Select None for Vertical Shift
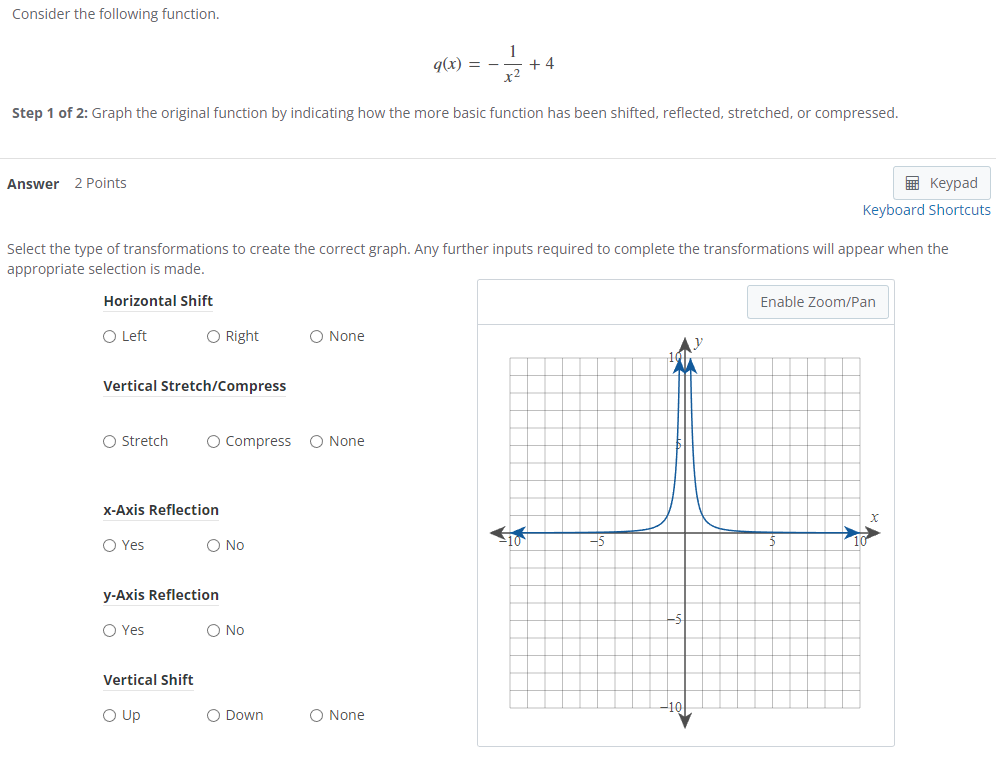This screenshot has height=784, width=996. coord(315,715)
